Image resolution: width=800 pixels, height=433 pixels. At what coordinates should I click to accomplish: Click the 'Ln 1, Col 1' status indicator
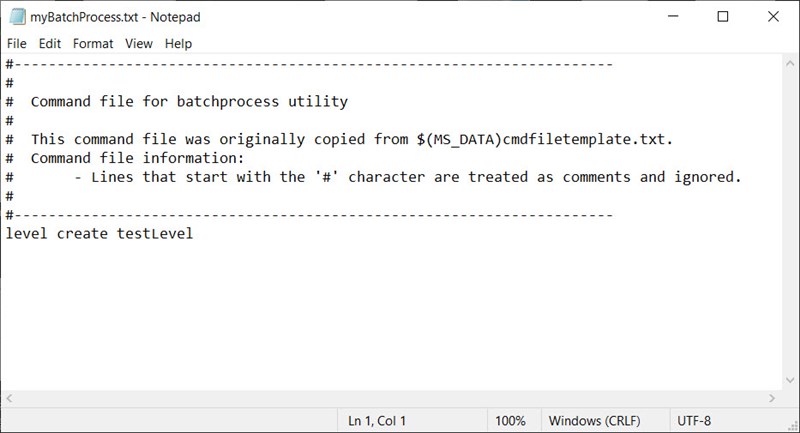tap(377, 421)
